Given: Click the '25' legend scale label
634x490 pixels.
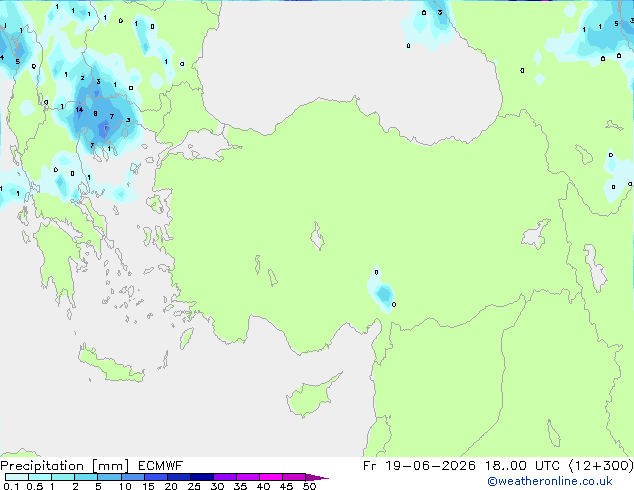Looking at the screenshot, I should click(x=194, y=486).
